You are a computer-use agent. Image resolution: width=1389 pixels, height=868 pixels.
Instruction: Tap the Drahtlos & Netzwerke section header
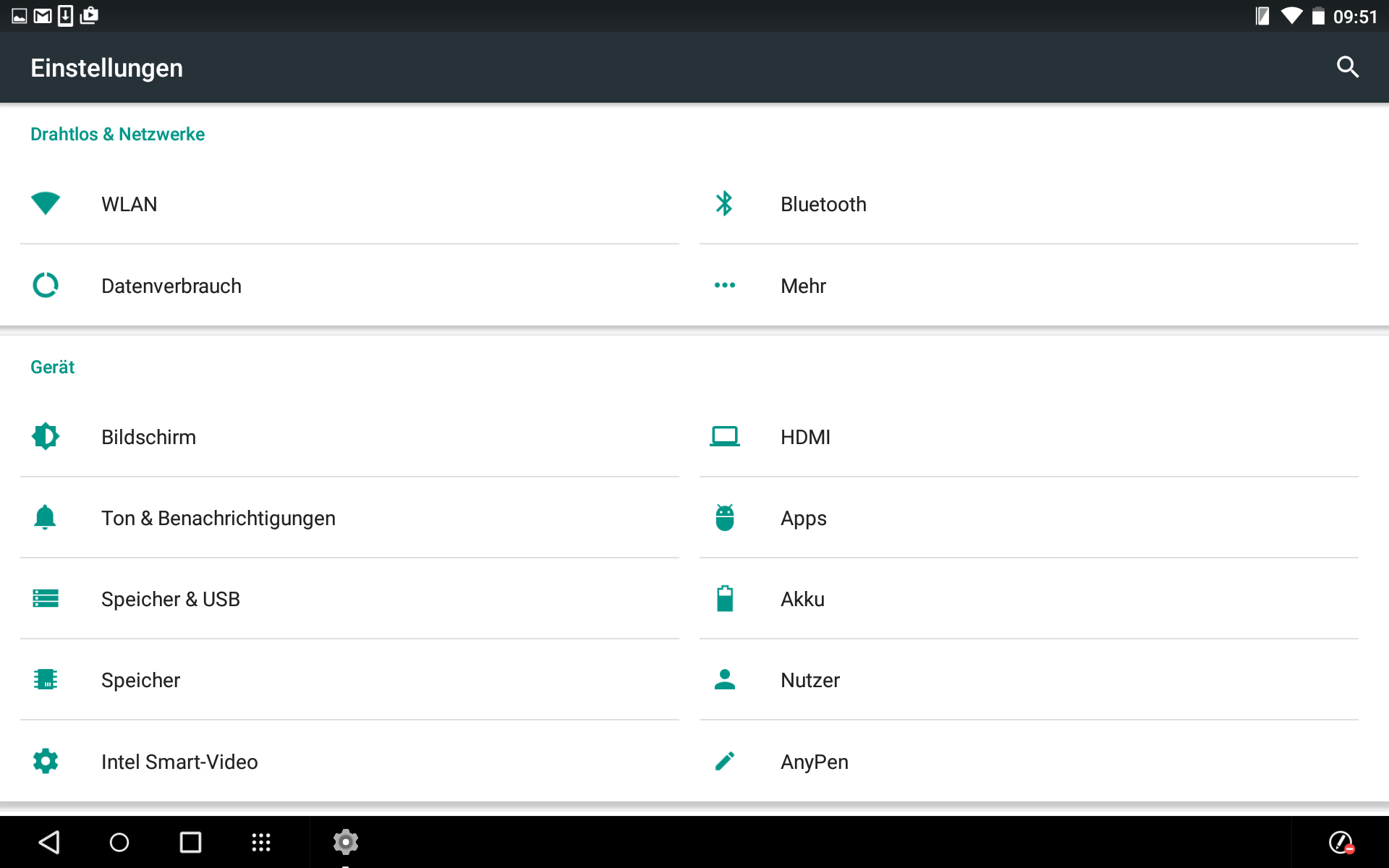click(117, 134)
